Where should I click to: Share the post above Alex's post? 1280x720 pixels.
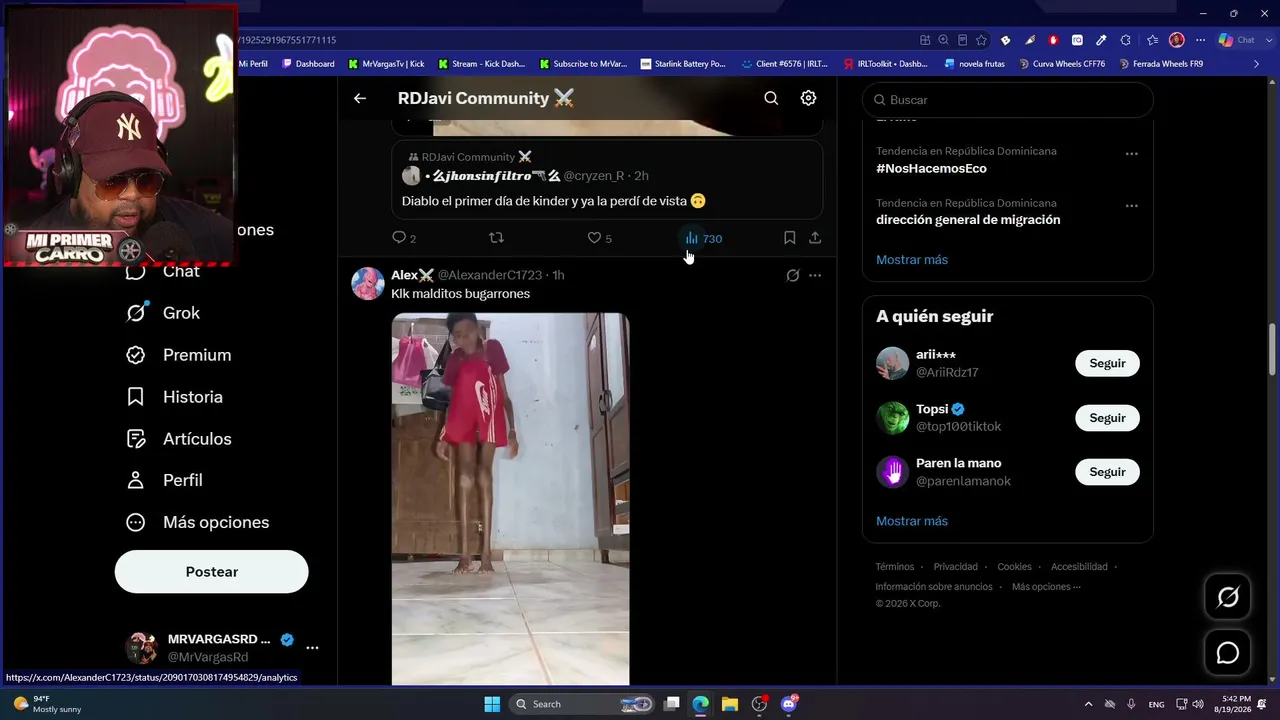click(815, 238)
